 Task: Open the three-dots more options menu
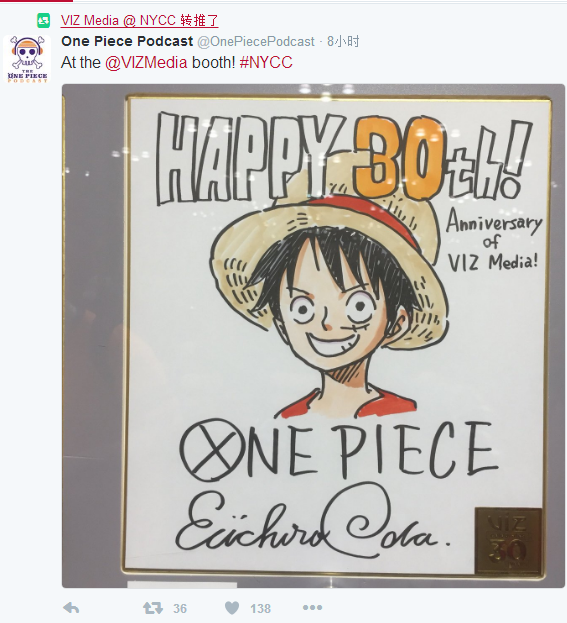coord(312,608)
